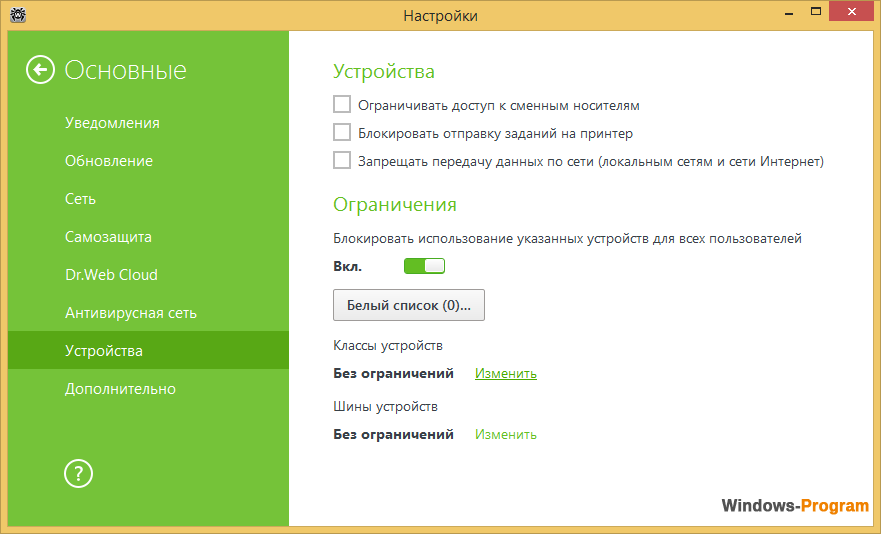This screenshot has height=534, width=881.
Task: Click the Dr.Web spider icon in title bar
Action: click(18, 15)
